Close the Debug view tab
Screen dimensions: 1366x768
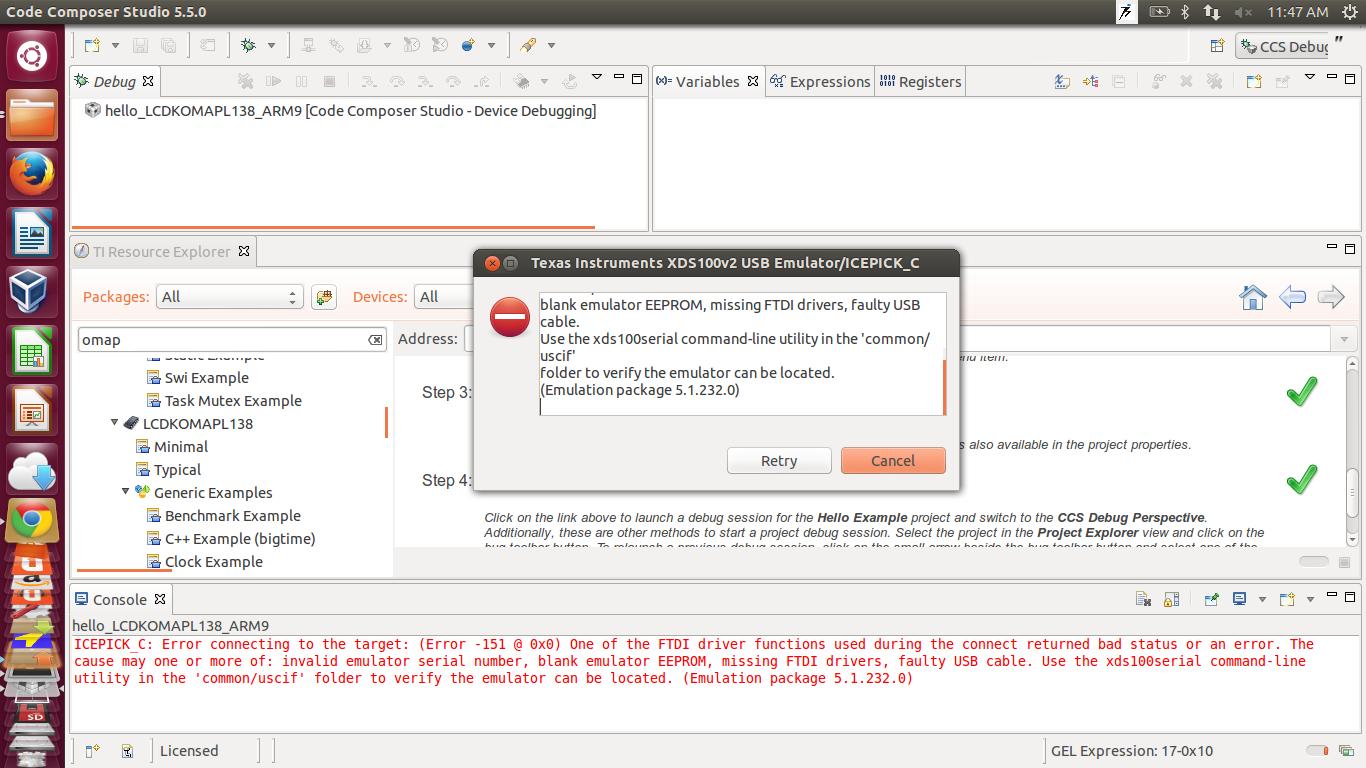pos(148,82)
